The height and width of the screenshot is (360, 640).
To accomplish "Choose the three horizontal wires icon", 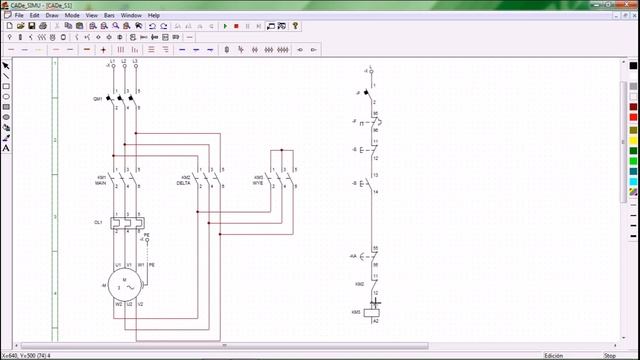I will (151, 50).
